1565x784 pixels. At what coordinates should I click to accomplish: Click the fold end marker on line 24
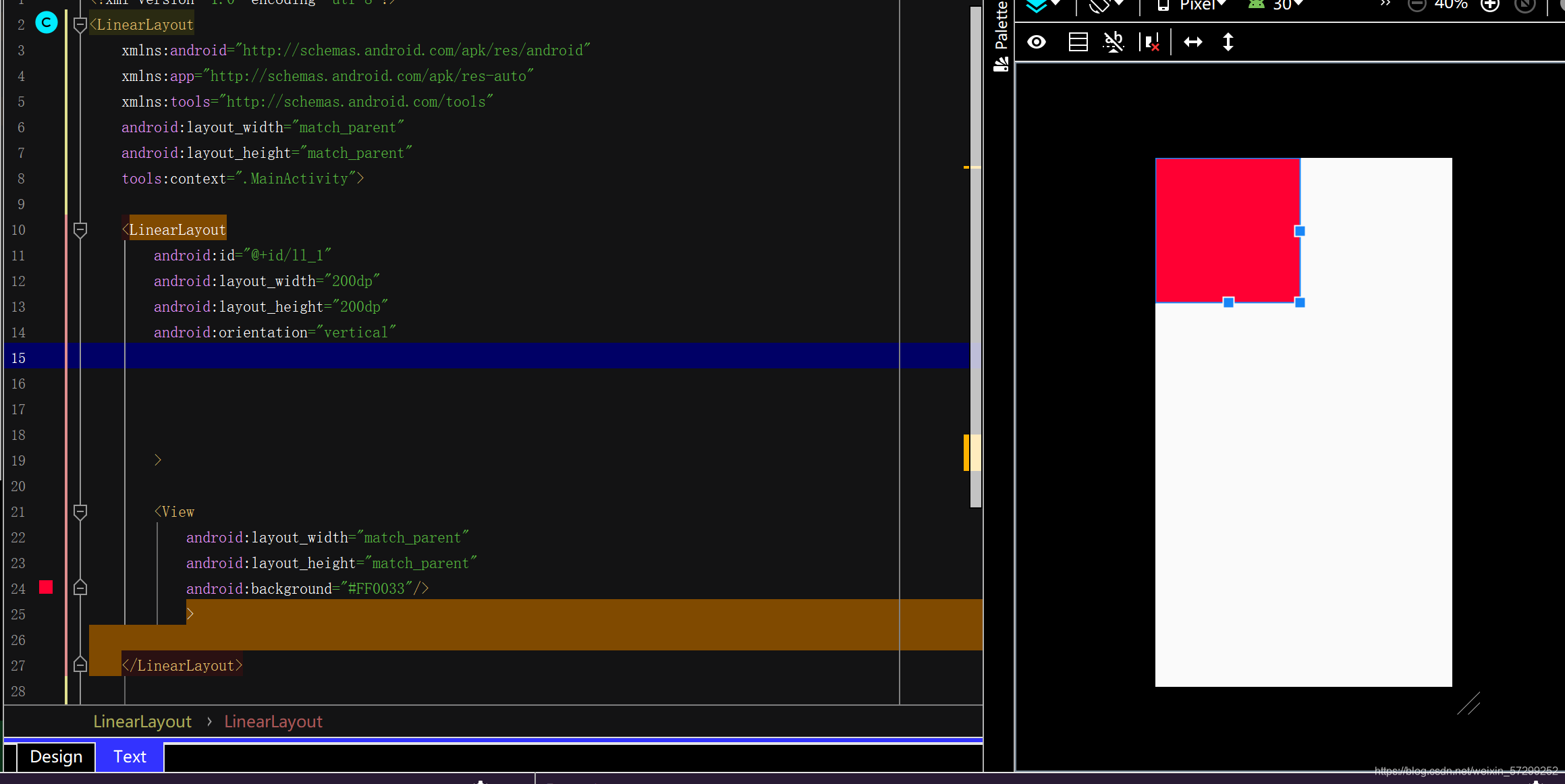tap(80, 588)
